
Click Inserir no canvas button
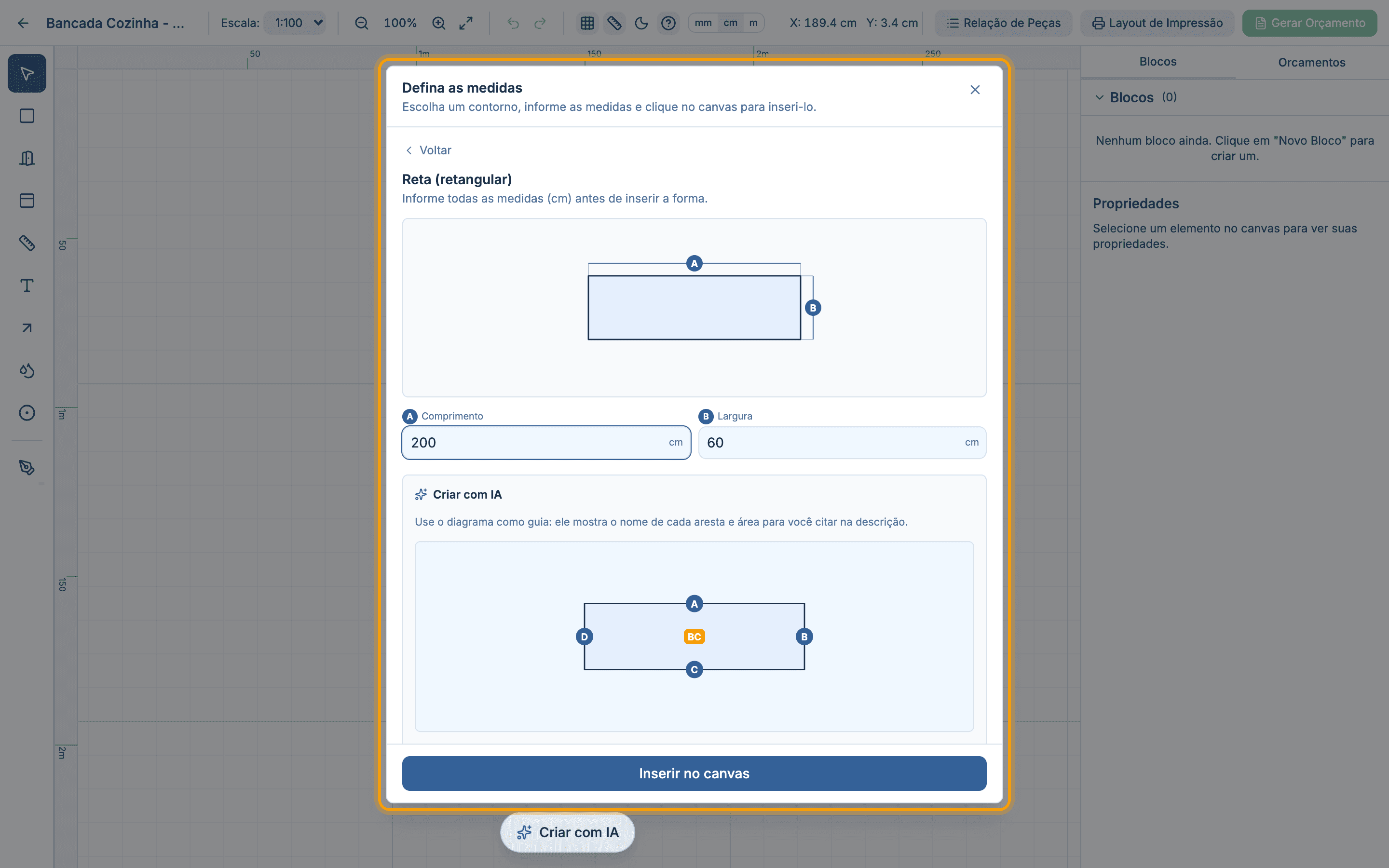click(694, 773)
